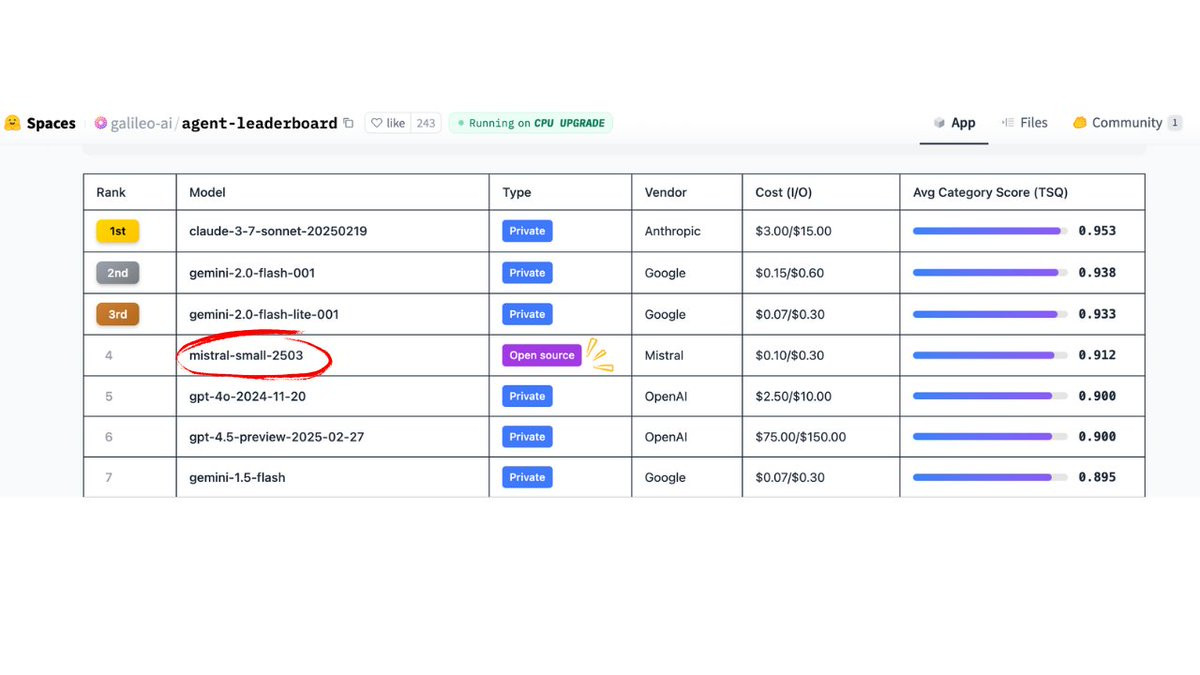Open the galileo-ai profile link
This screenshot has height=675, width=1200.
tap(140, 123)
